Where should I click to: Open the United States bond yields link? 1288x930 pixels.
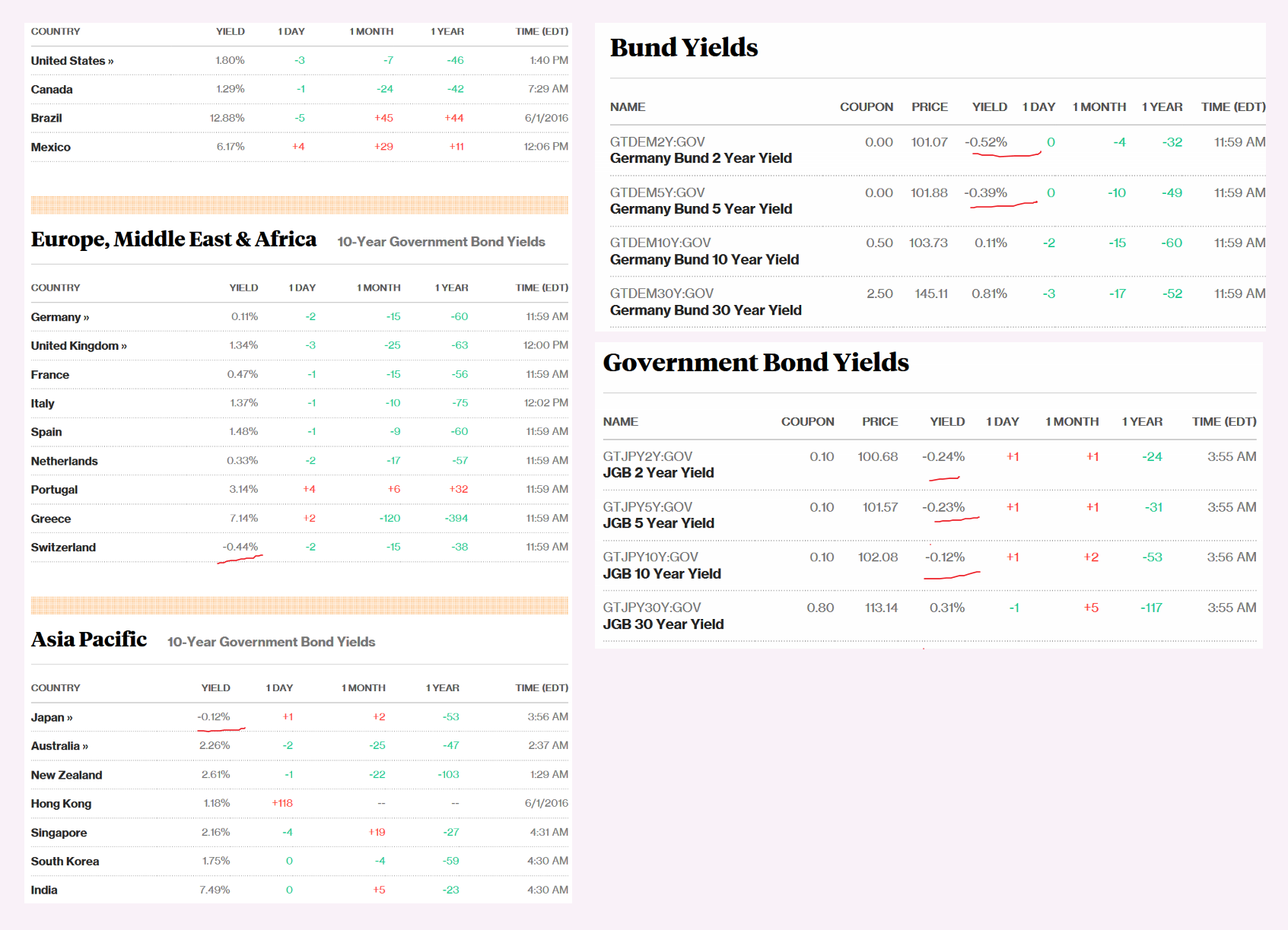[x=72, y=61]
